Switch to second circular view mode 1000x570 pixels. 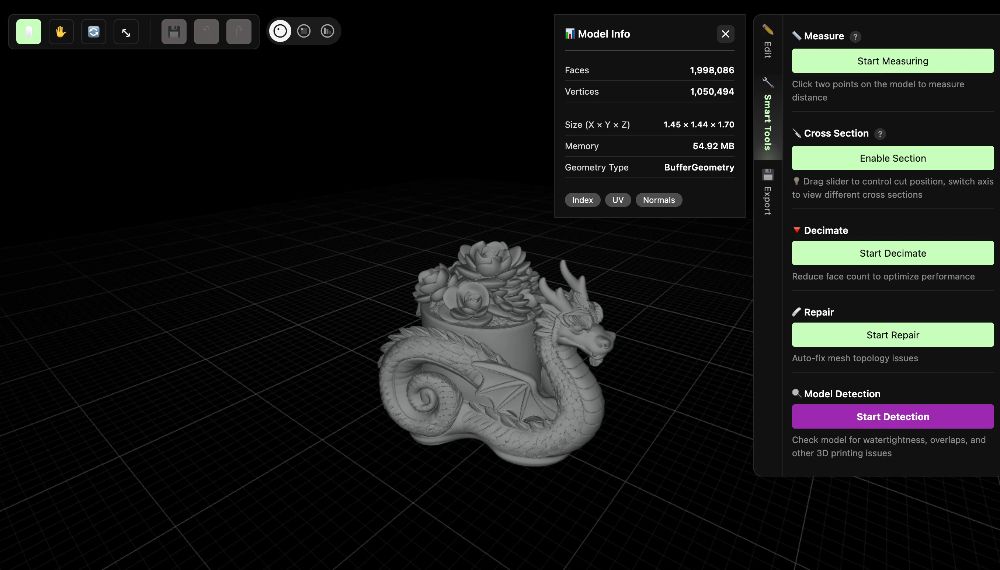(x=304, y=31)
